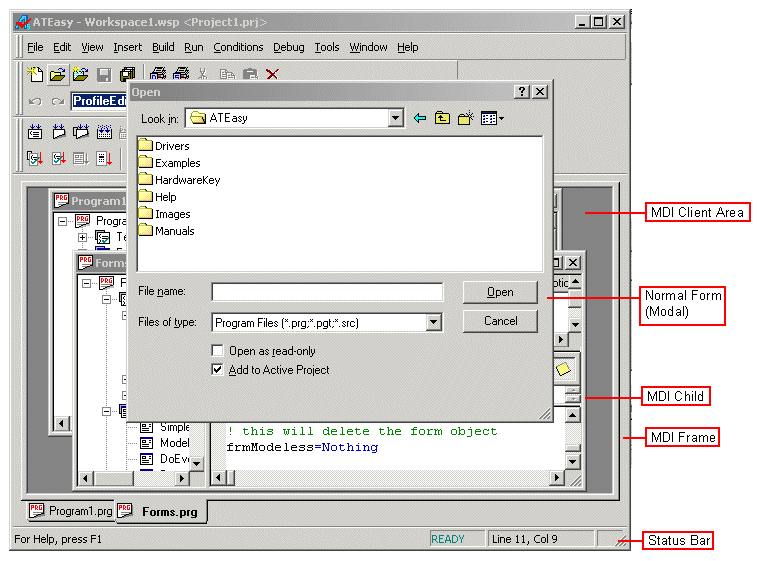758x561 pixels.
Task: Select the Examples folder
Action: click(x=170, y=162)
